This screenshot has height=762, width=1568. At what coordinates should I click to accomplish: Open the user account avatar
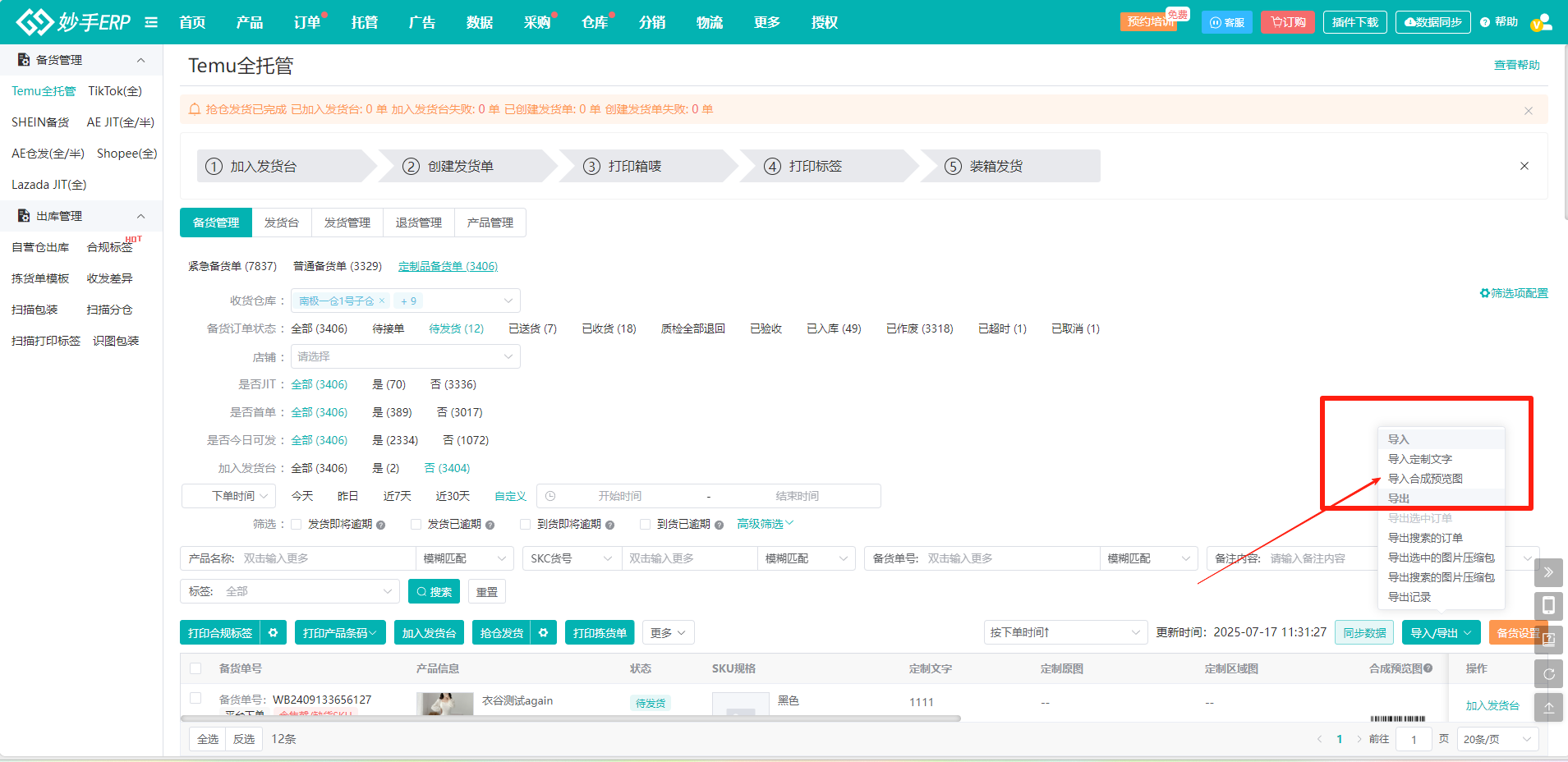1542,22
